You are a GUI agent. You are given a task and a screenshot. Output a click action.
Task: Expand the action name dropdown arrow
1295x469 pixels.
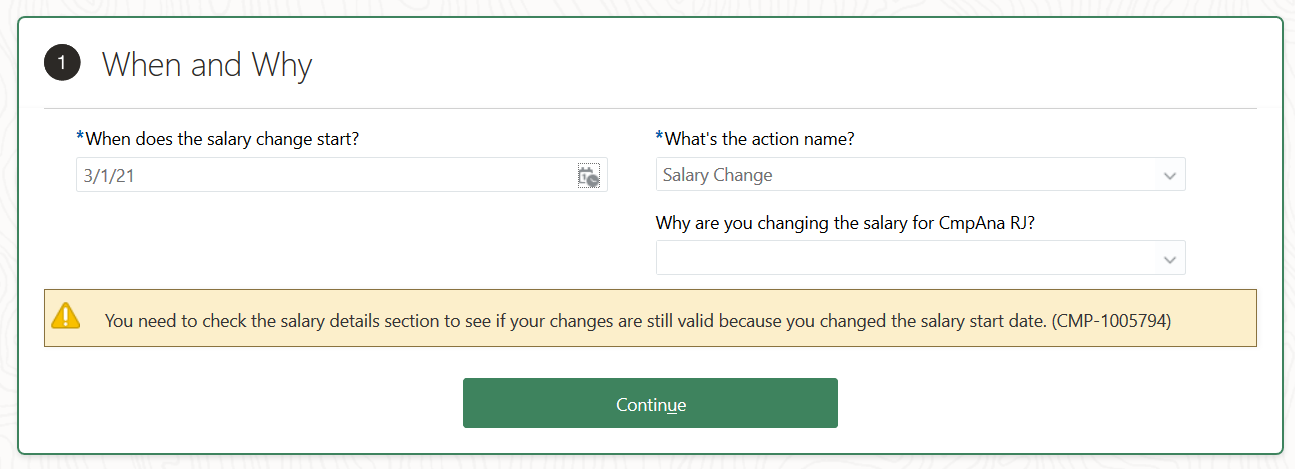tap(1170, 176)
